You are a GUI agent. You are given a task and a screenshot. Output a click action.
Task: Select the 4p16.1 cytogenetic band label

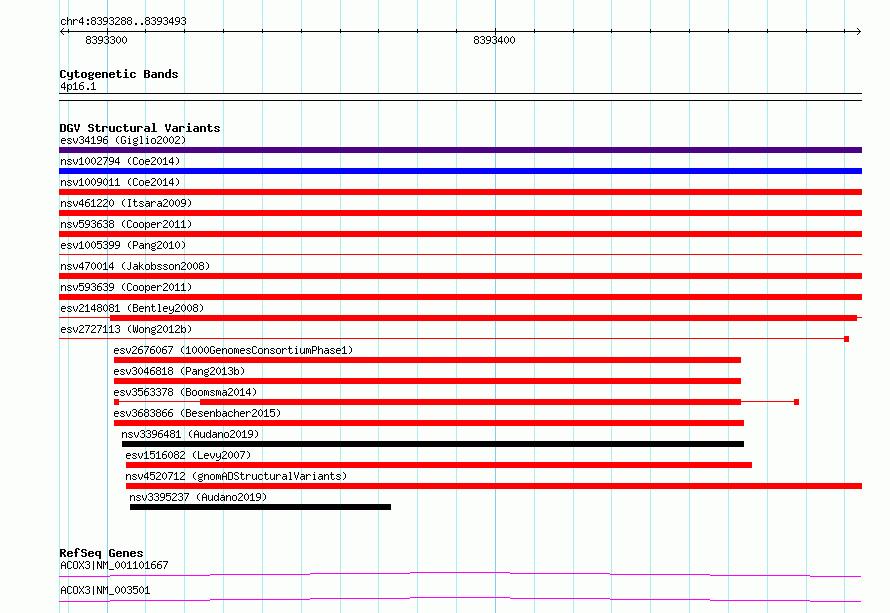click(x=78, y=86)
